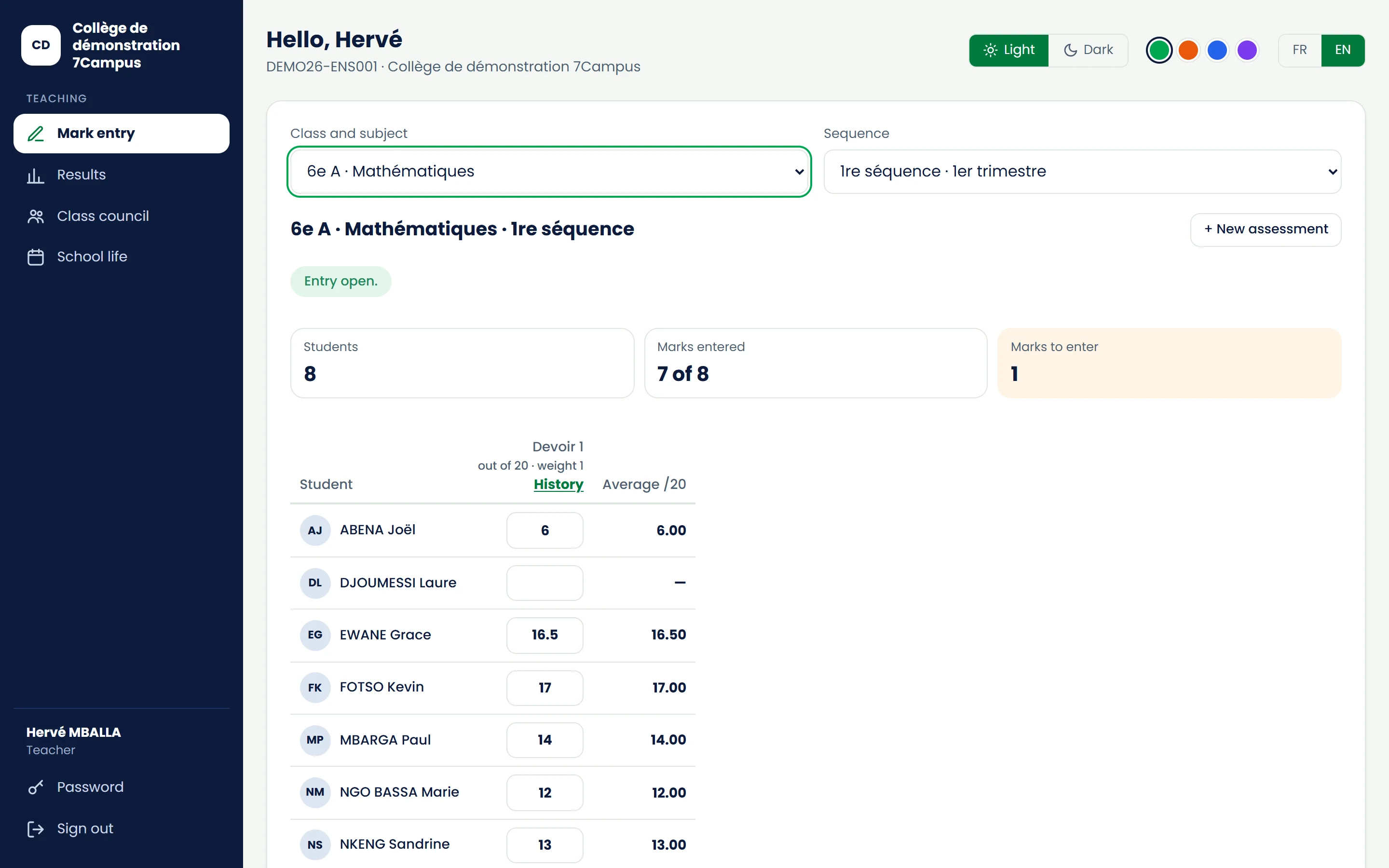Screen dimensions: 1389x868
Task: Click the calendar icon for School life
Action: coord(36,257)
